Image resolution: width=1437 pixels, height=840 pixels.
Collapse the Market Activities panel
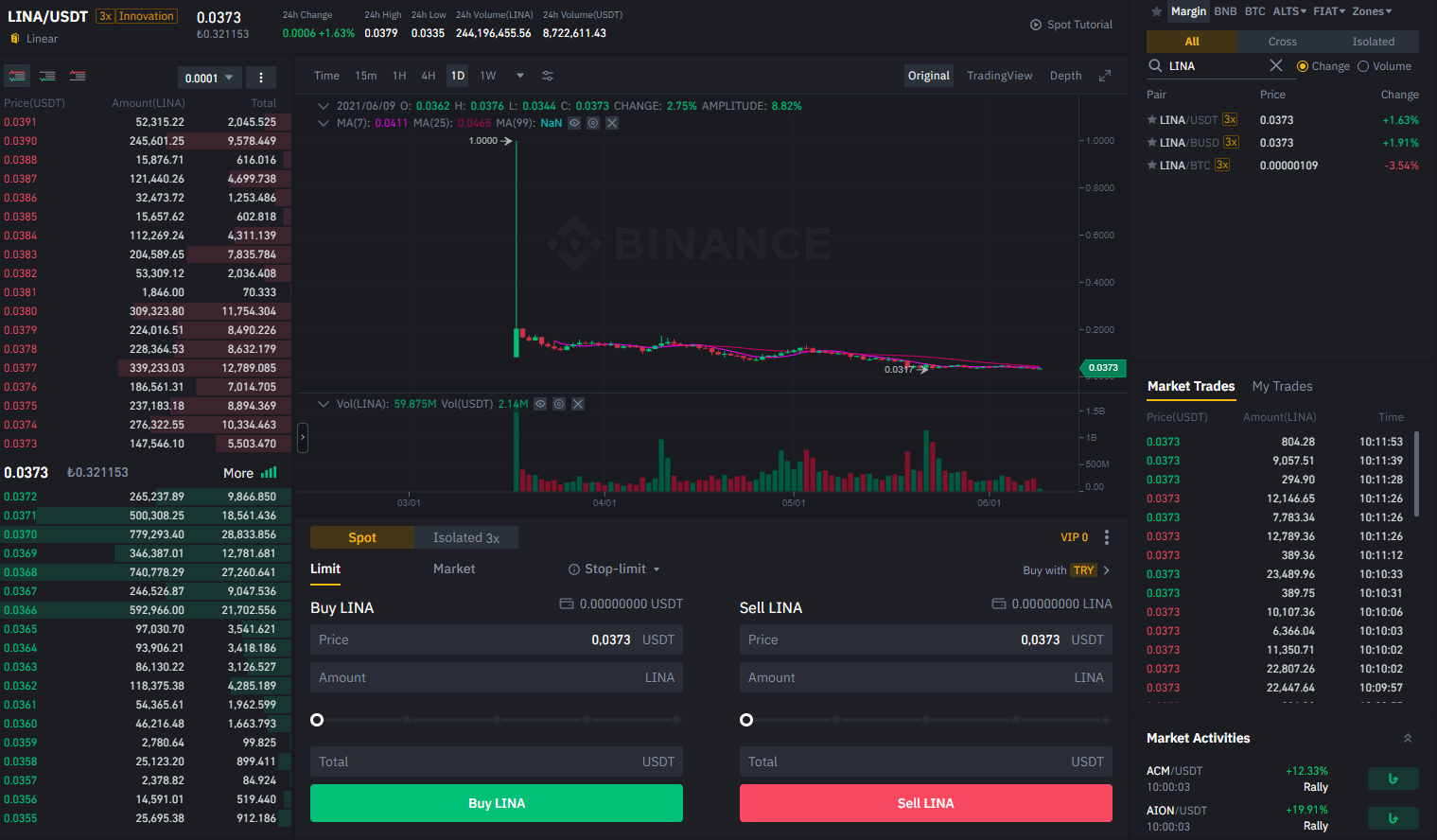pyautogui.click(x=1408, y=738)
